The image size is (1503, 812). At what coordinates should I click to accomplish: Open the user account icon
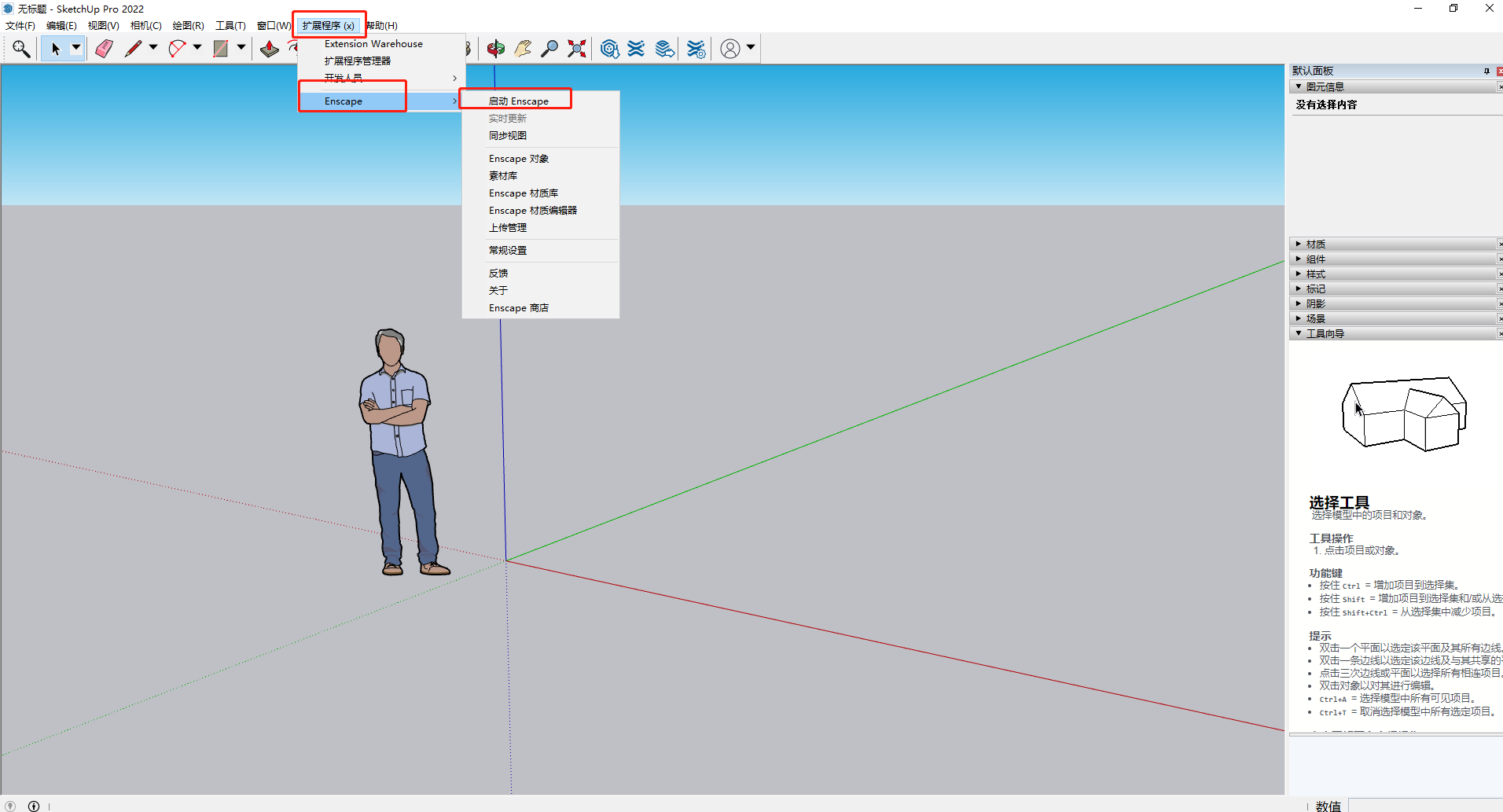pos(729,48)
